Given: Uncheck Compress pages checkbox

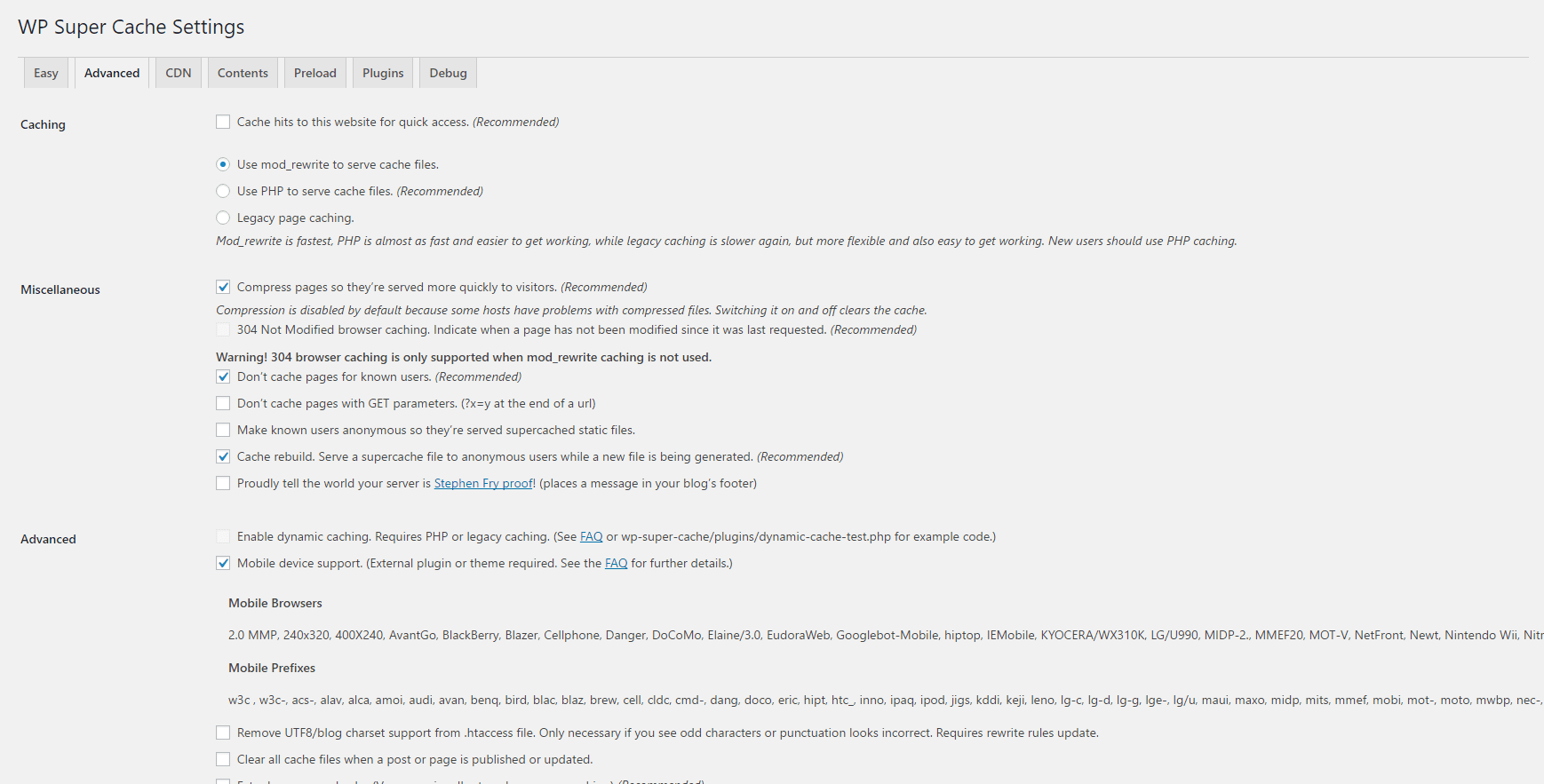Looking at the screenshot, I should [x=223, y=287].
